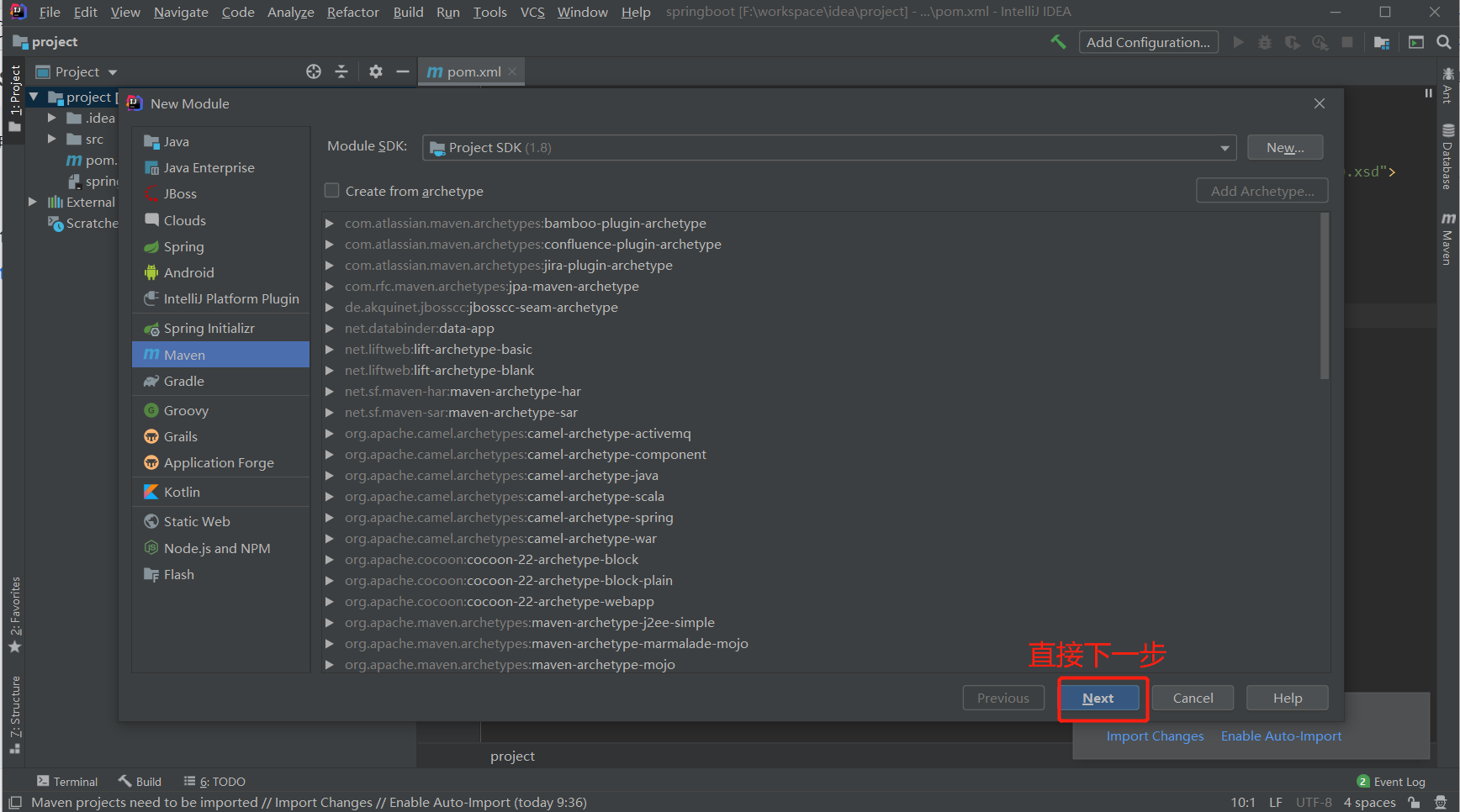Select Groovy module type

click(220, 410)
